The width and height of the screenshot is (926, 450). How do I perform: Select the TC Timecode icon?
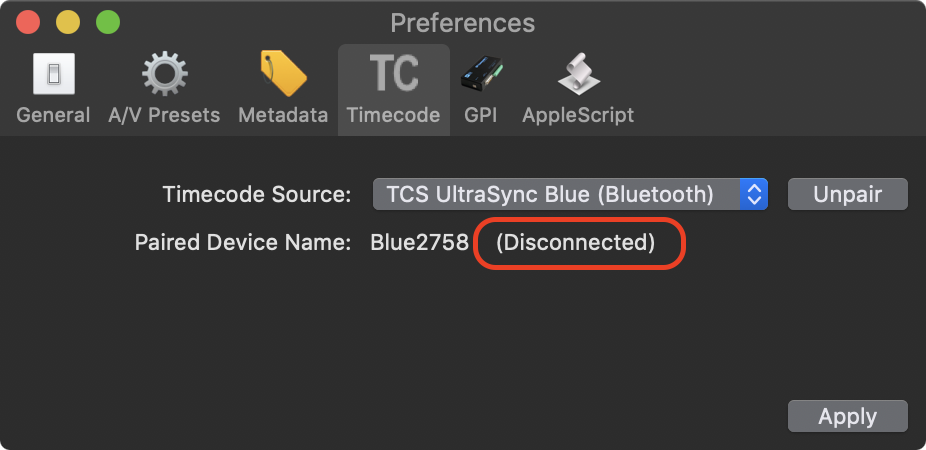(394, 73)
